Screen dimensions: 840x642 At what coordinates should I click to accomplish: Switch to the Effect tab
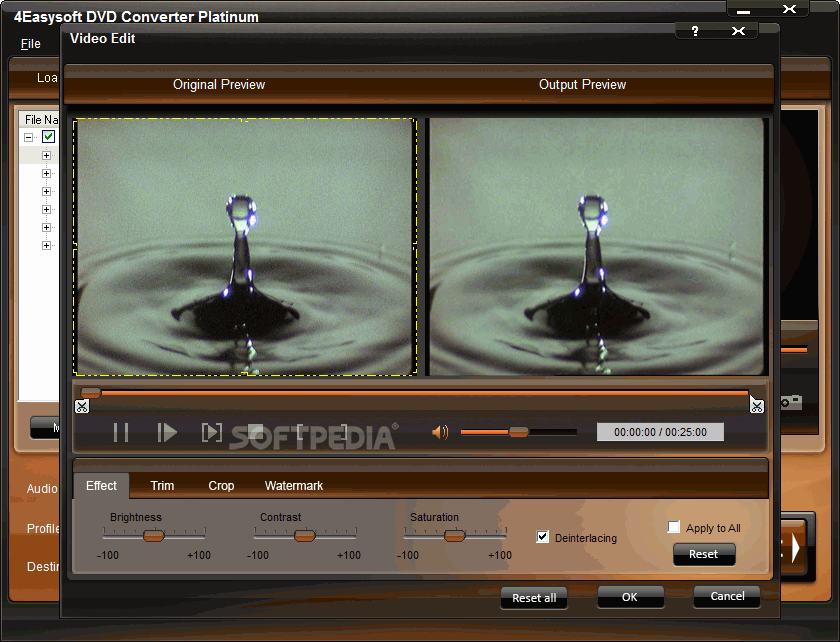[101, 486]
